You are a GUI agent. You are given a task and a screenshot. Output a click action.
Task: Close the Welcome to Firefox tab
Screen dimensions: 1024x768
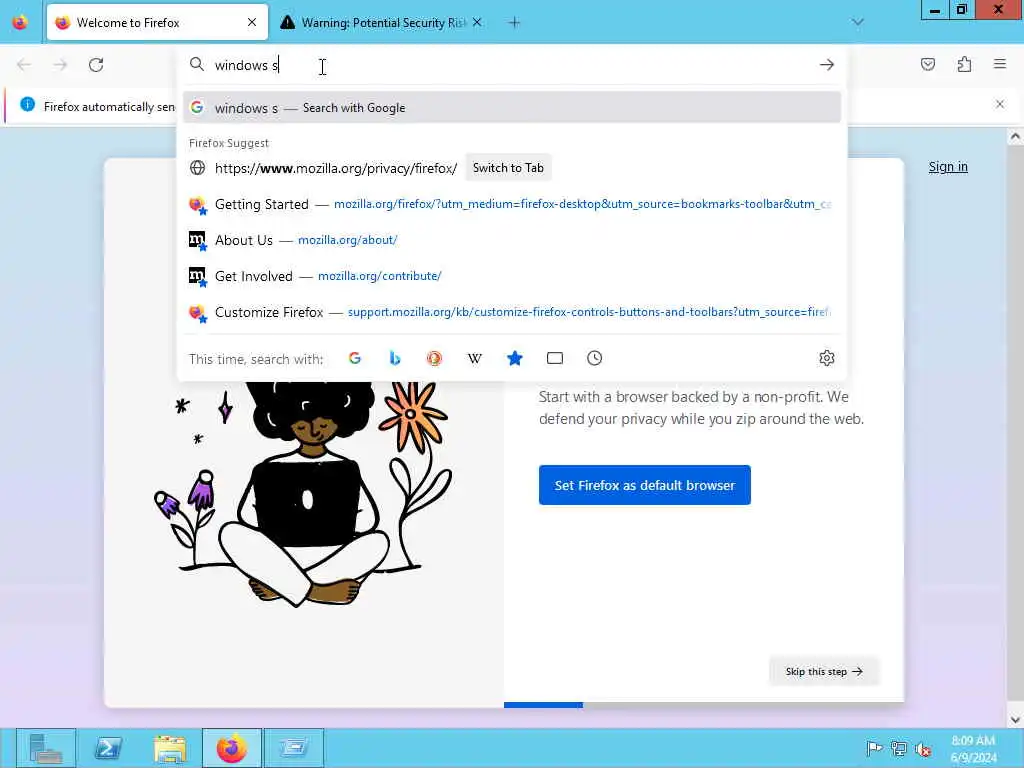[x=252, y=22]
